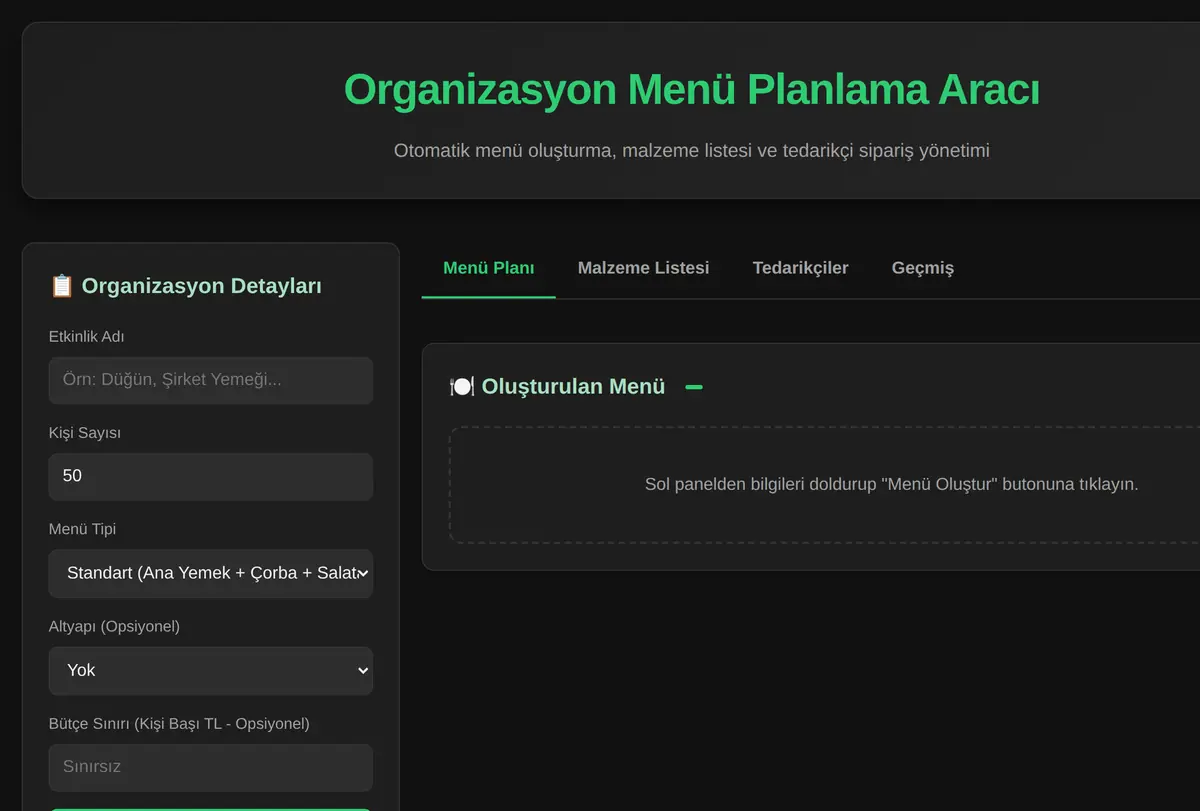Click the Organizasyon Detayları heading
This screenshot has width=1200, height=811.
[201, 286]
